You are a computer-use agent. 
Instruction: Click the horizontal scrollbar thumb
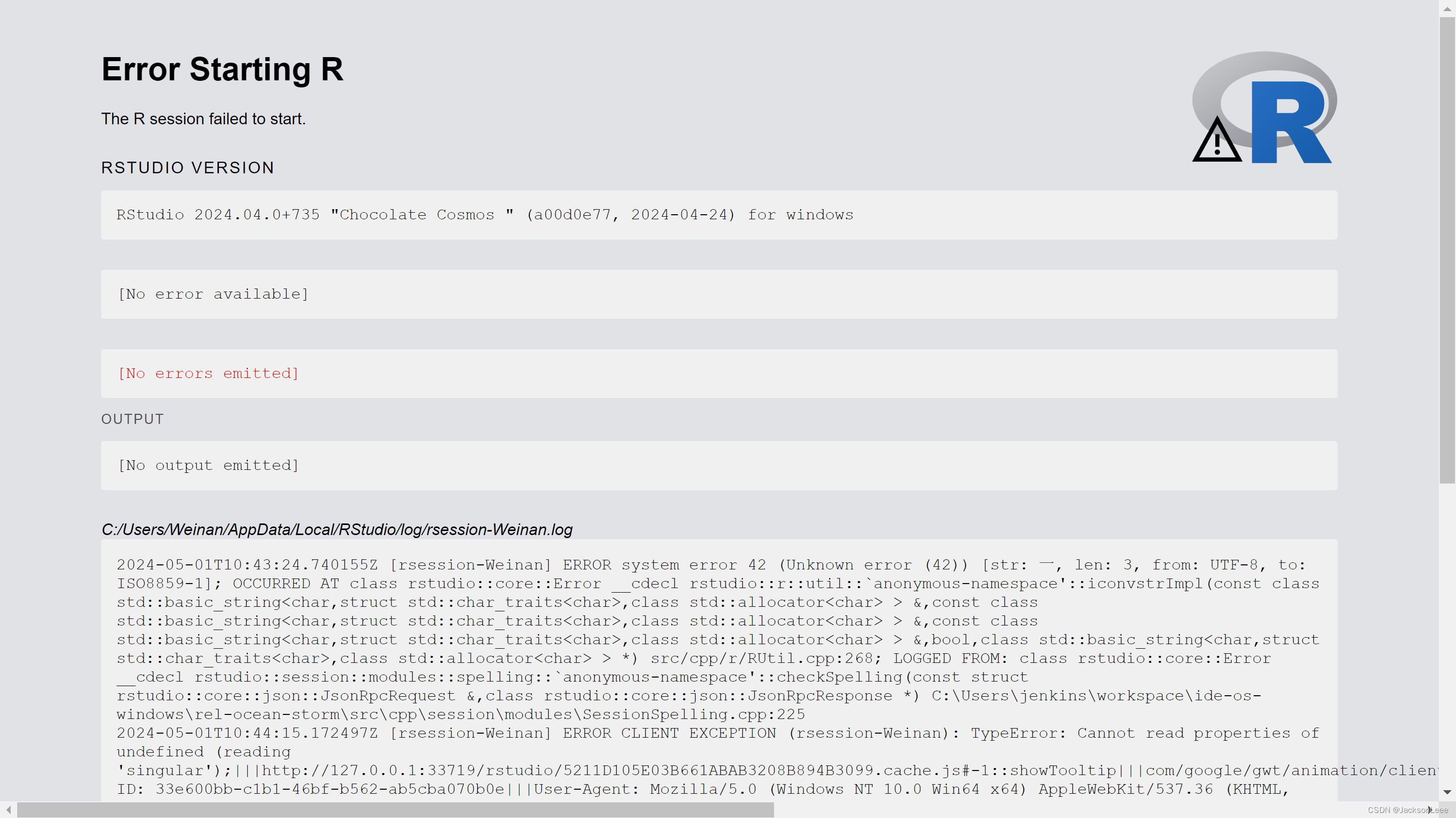(396, 809)
